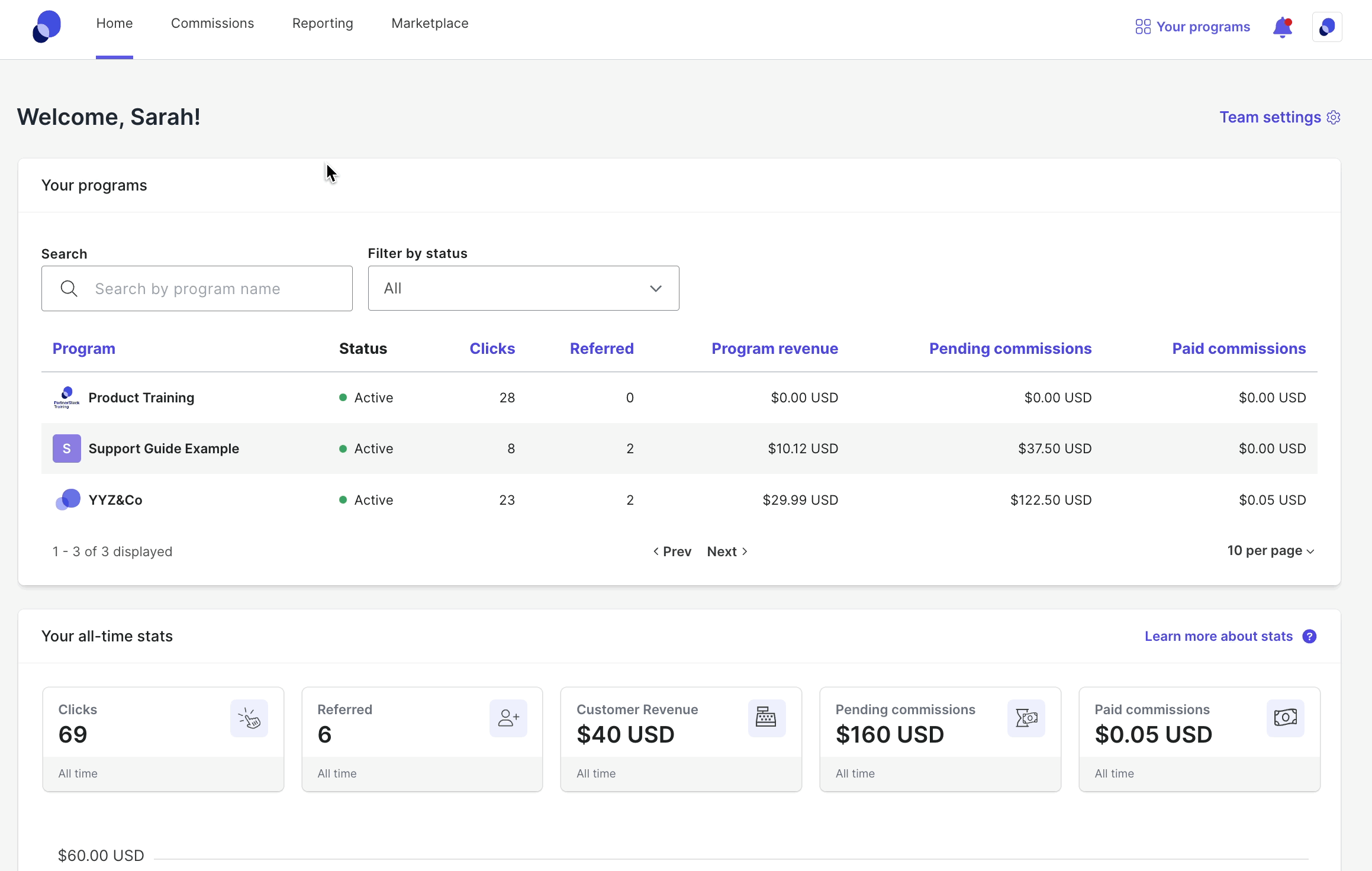Image resolution: width=1372 pixels, height=871 pixels.
Task: Go to the Prev page
Action: 672,551
